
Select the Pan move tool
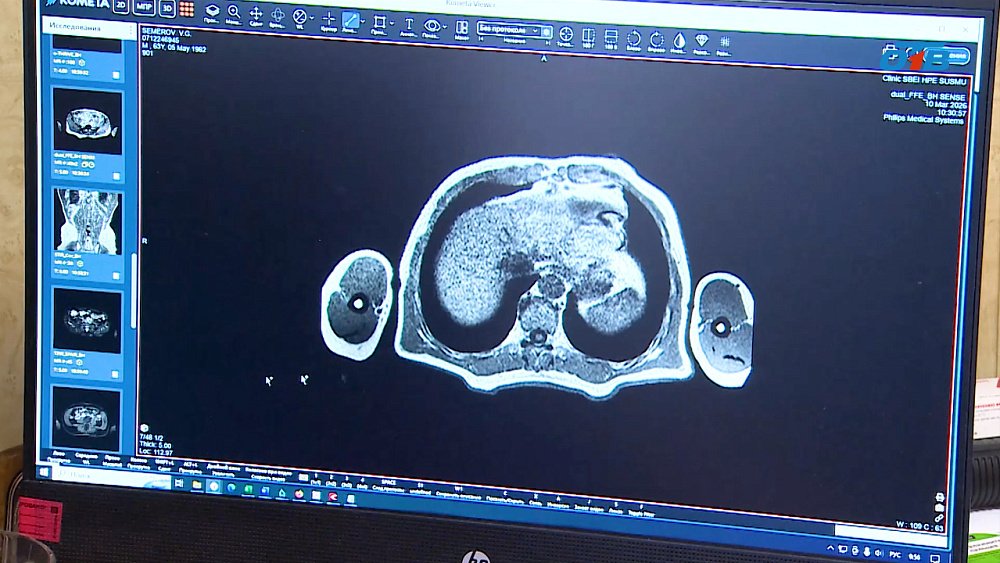pyautogui.click(x=256, y=14)
